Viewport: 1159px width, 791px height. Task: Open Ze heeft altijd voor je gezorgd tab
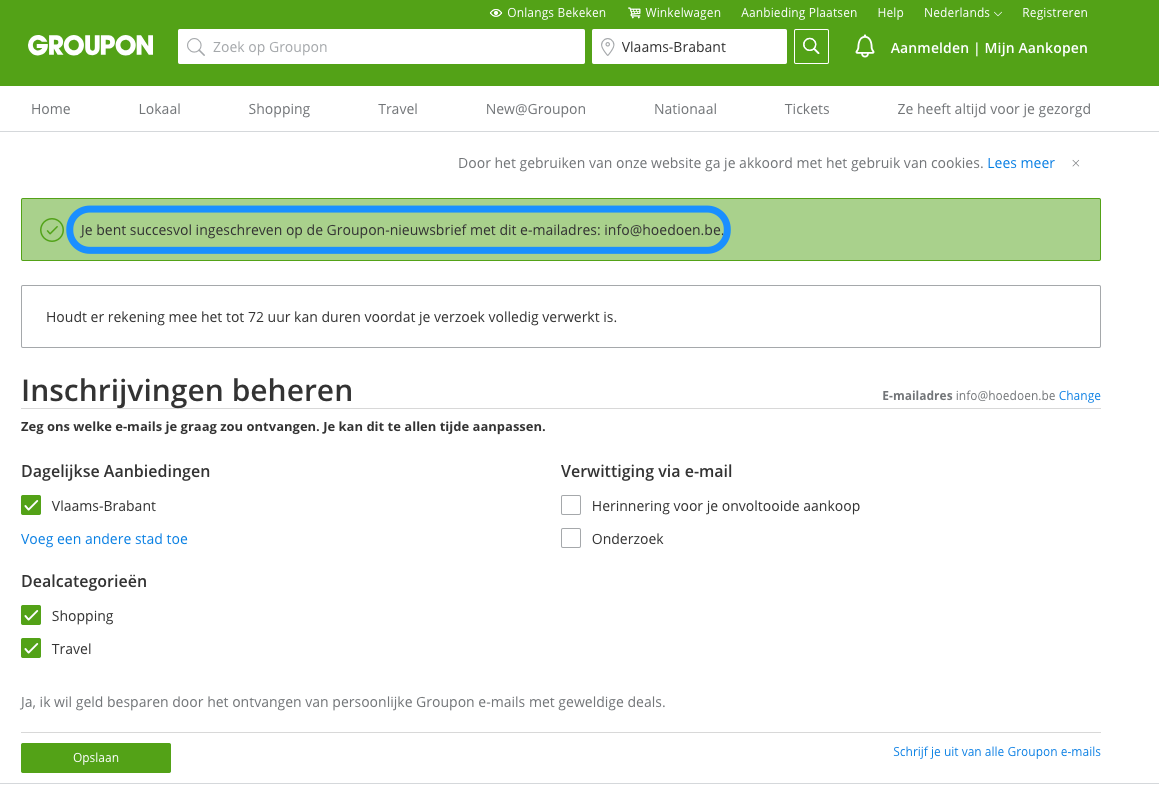994,109
